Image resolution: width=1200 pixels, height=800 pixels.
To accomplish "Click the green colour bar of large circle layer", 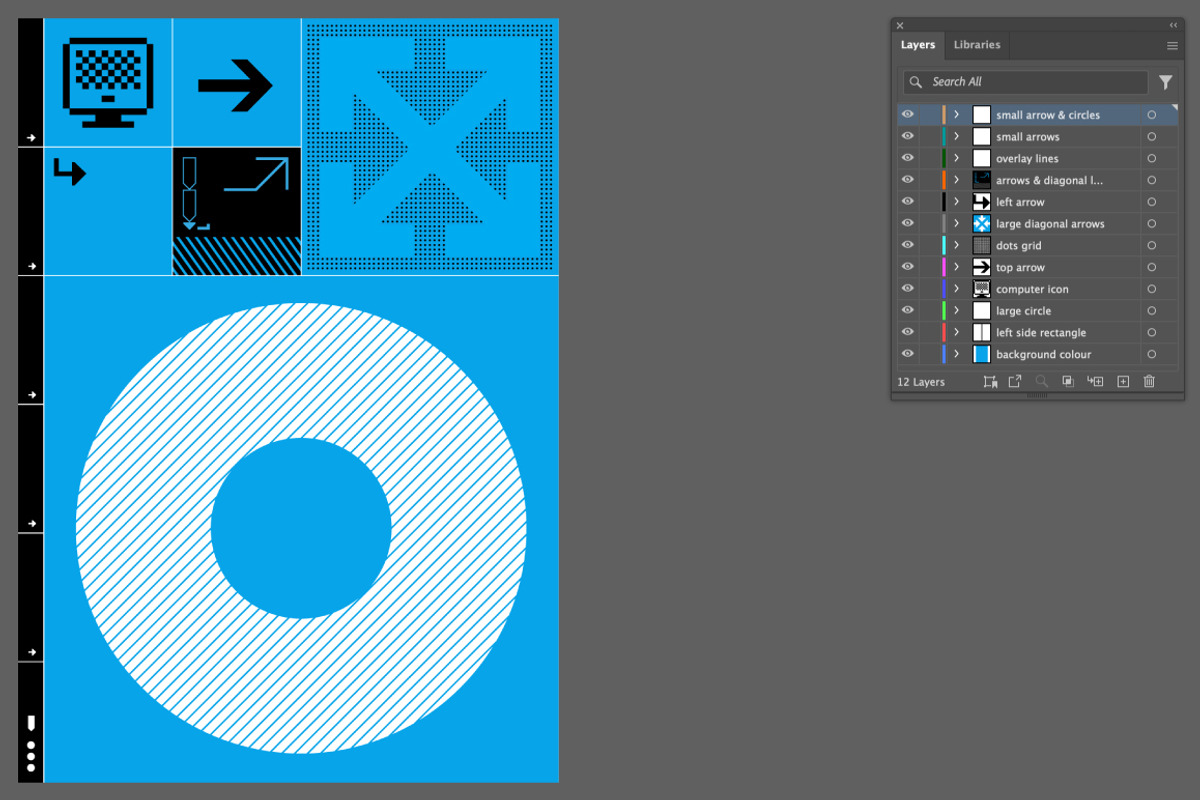I will coord(944,311).
